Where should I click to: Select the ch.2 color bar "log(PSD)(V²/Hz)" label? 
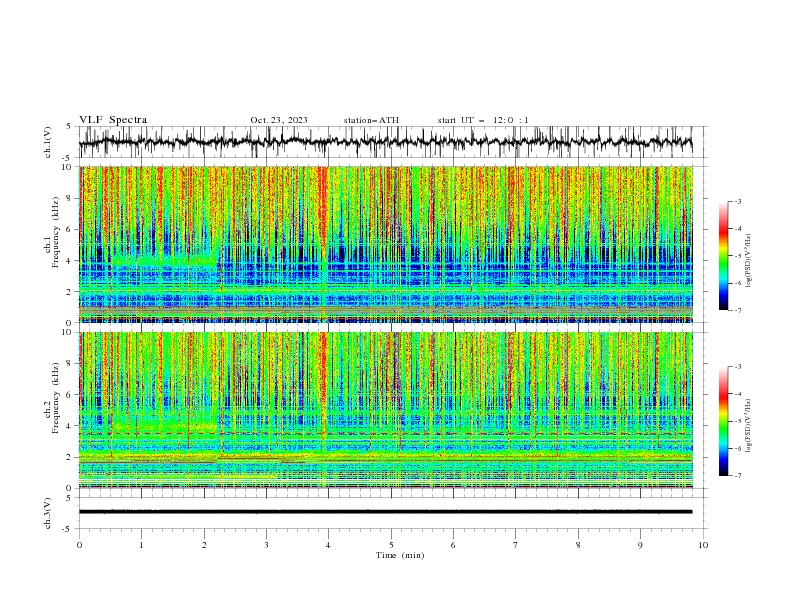748,426
